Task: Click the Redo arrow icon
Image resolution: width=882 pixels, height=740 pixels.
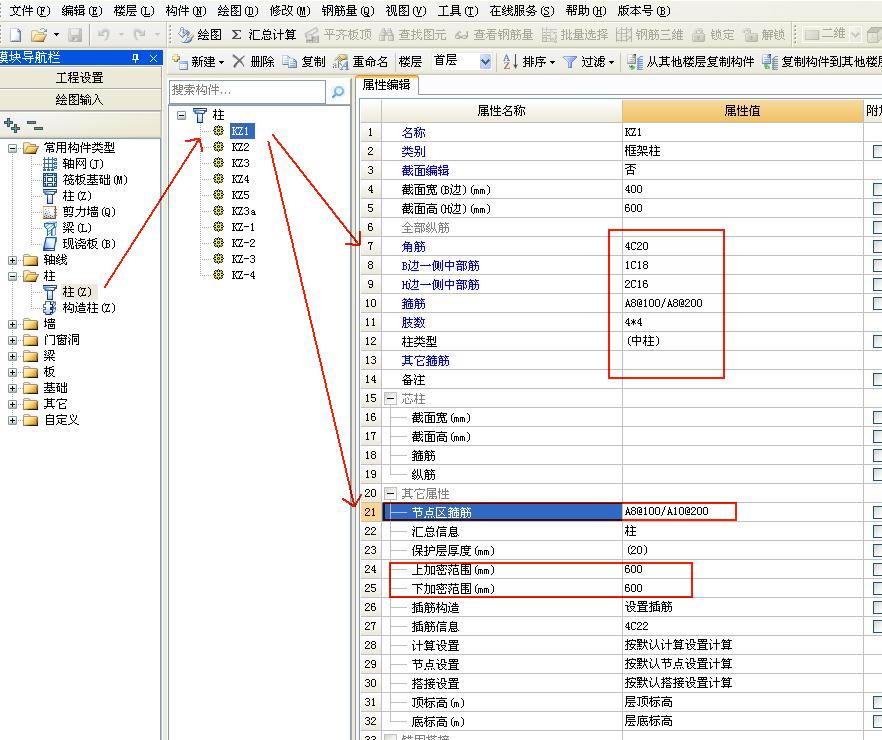Action: click(140, 35)
